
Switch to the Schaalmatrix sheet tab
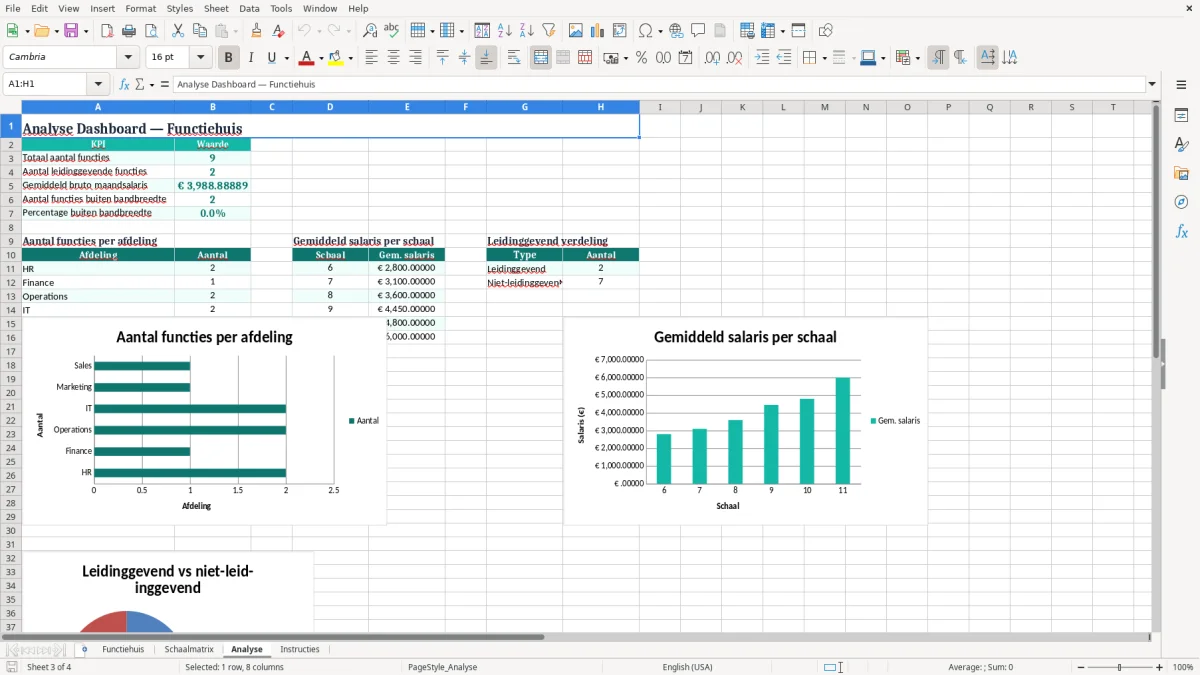[189, 649]
